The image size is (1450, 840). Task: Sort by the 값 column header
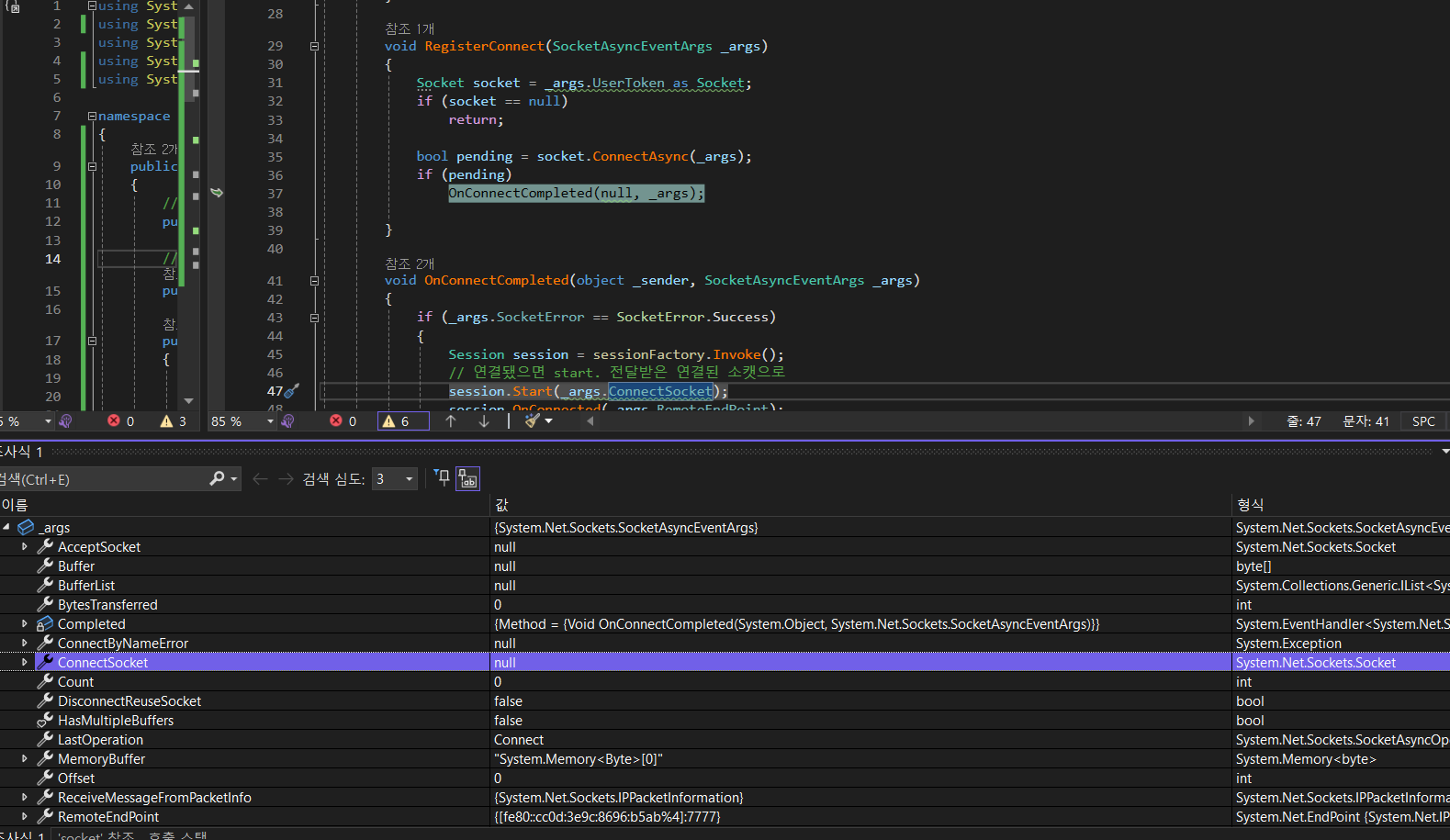coord(860,505)
